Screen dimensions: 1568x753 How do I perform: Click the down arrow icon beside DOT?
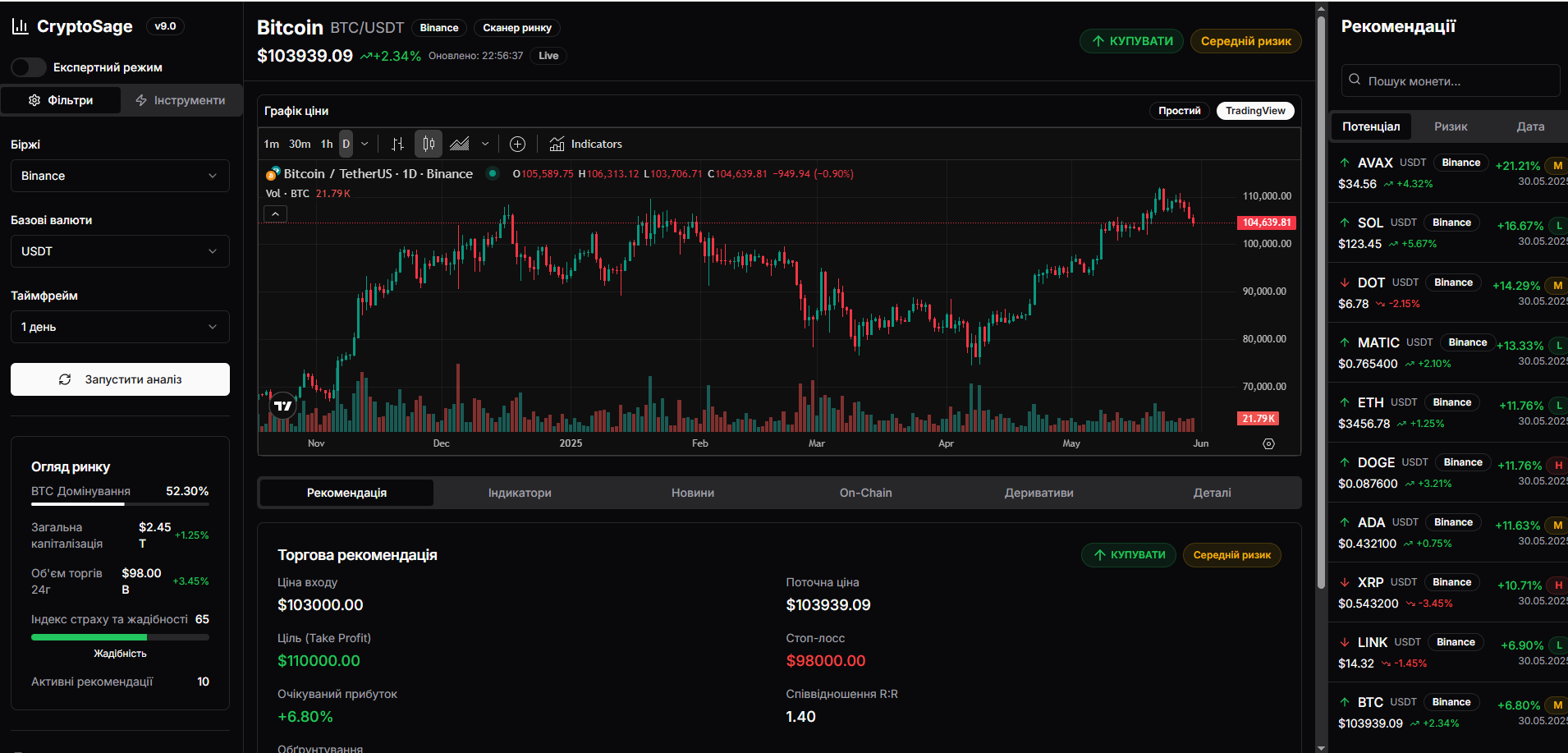[1345, 282]
